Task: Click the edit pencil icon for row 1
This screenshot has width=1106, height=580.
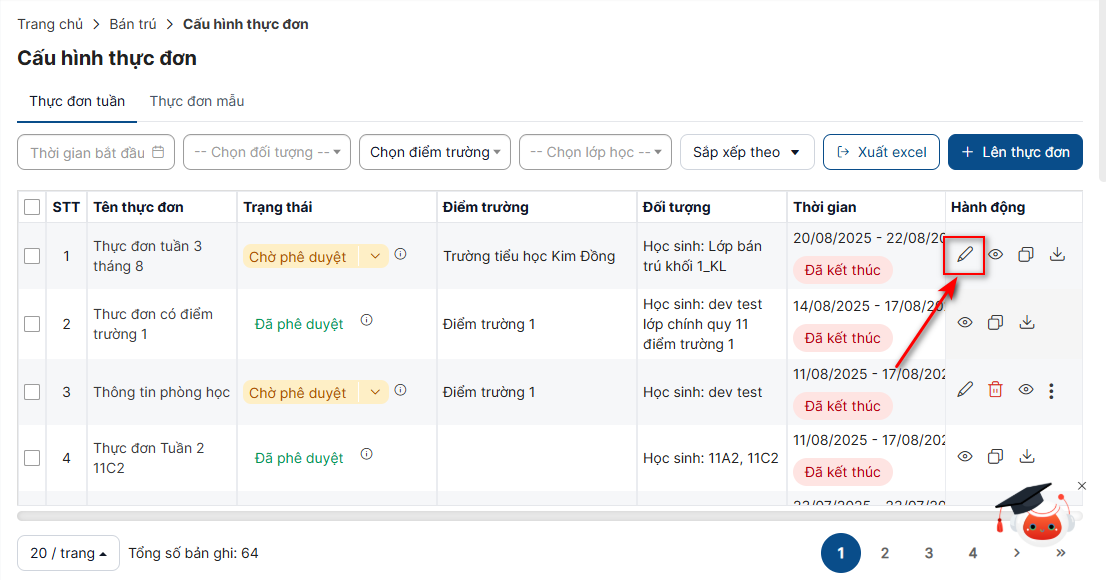Action: 965,255
